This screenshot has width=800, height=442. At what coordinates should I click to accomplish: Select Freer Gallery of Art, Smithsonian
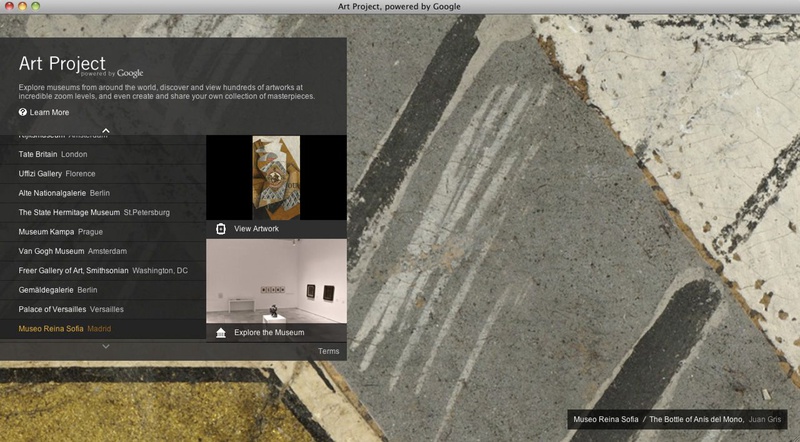[x=103, y=271]
